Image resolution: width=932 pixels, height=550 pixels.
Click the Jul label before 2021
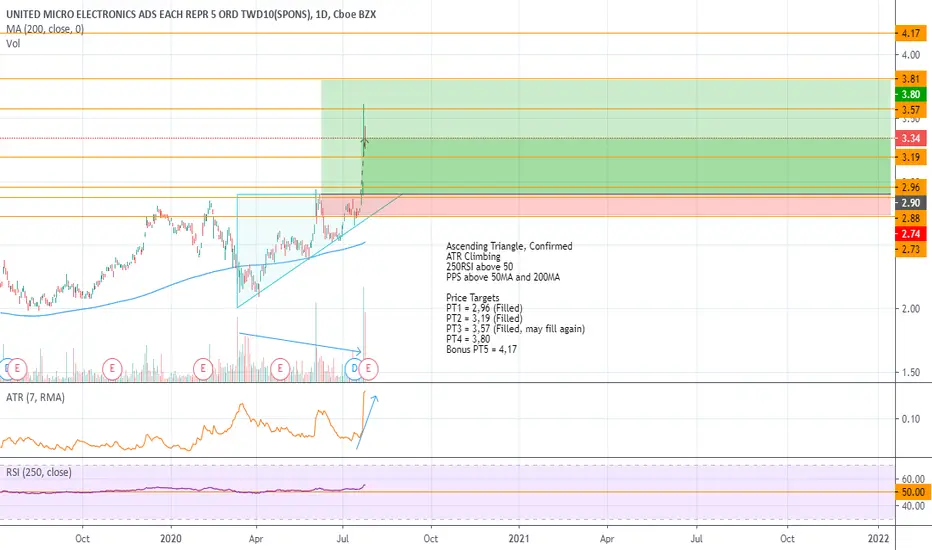pyautogui.click(x=342, y=539)
